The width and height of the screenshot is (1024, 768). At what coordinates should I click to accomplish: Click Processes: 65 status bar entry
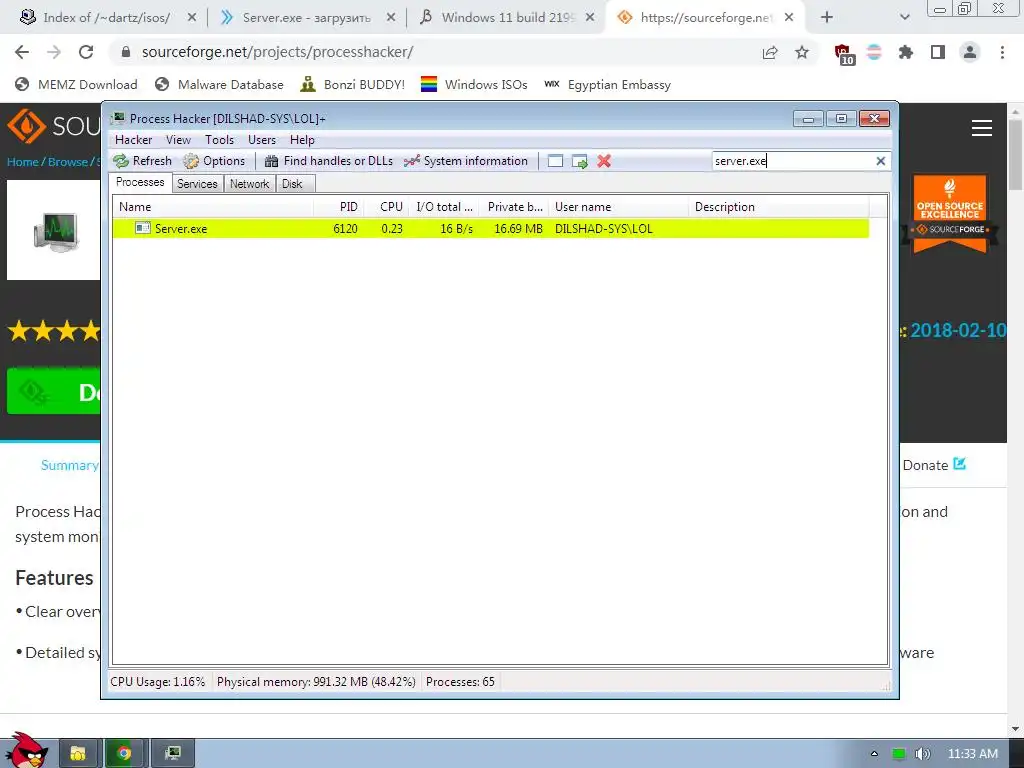[460, 682]
